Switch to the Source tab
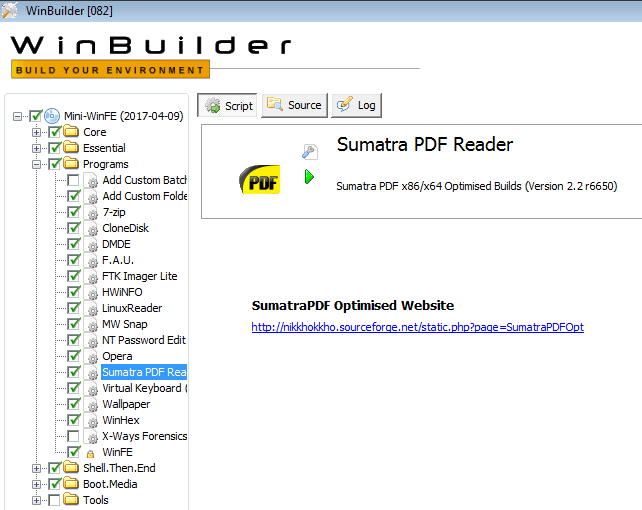642x510 pixels. click(x=293, y=105)
